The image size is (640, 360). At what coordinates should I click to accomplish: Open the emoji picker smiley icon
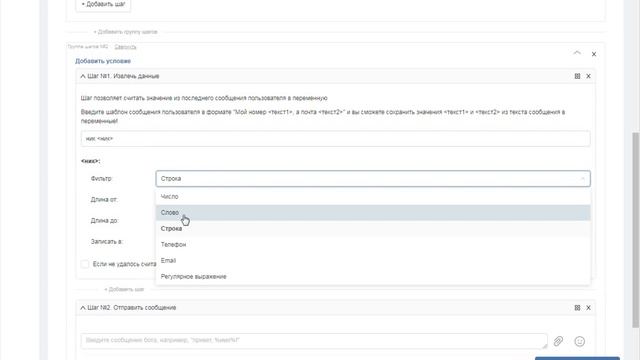point(580,341)
